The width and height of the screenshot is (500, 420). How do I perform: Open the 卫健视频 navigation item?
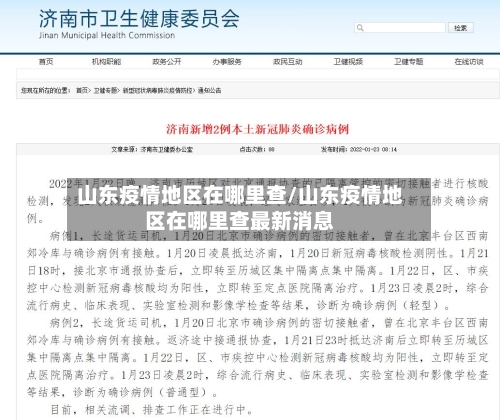click(348, 62)
